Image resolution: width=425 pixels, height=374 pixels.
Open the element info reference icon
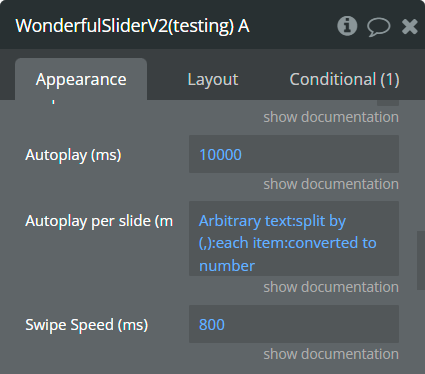347,26
